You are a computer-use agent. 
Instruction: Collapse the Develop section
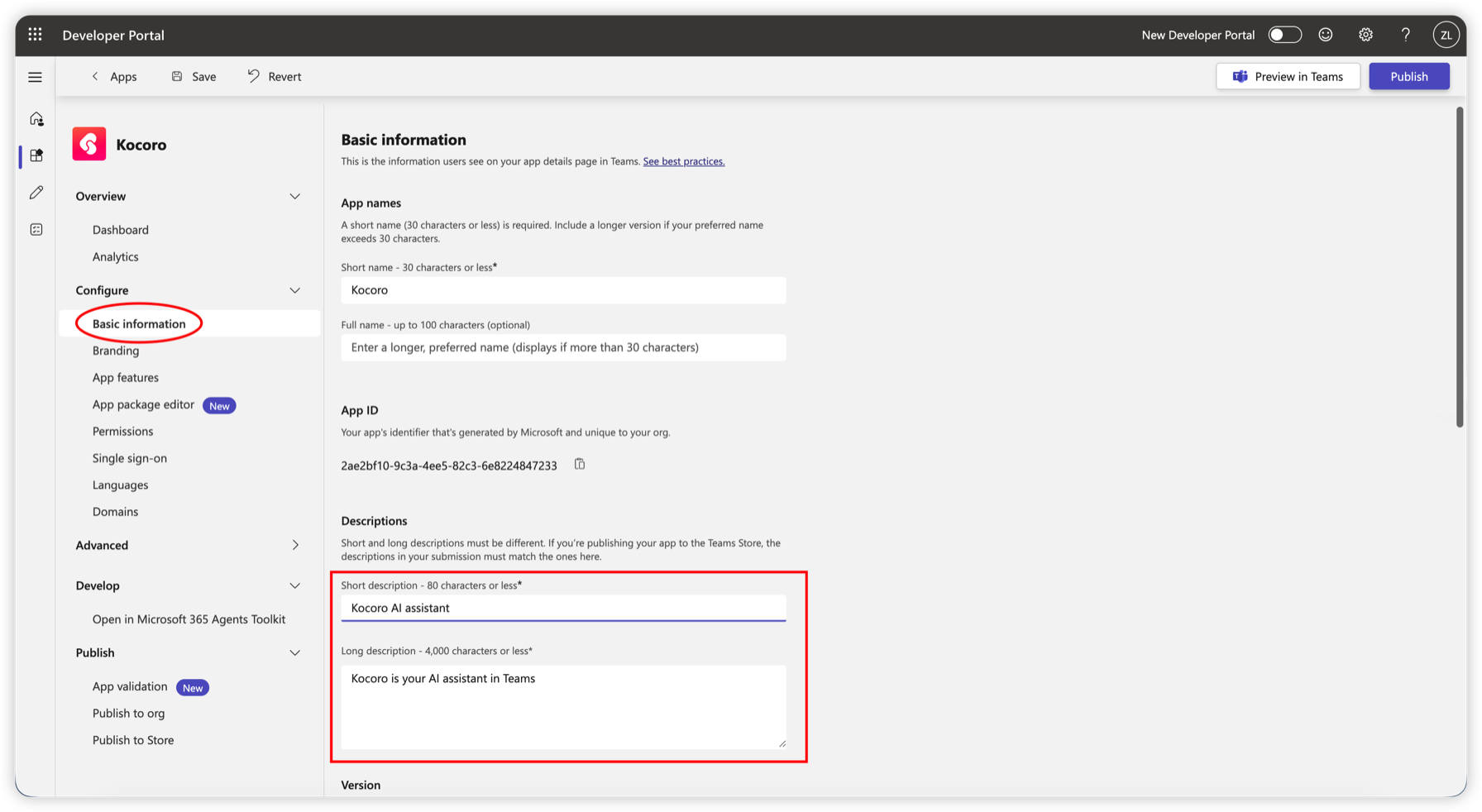[x=294, y=585]
